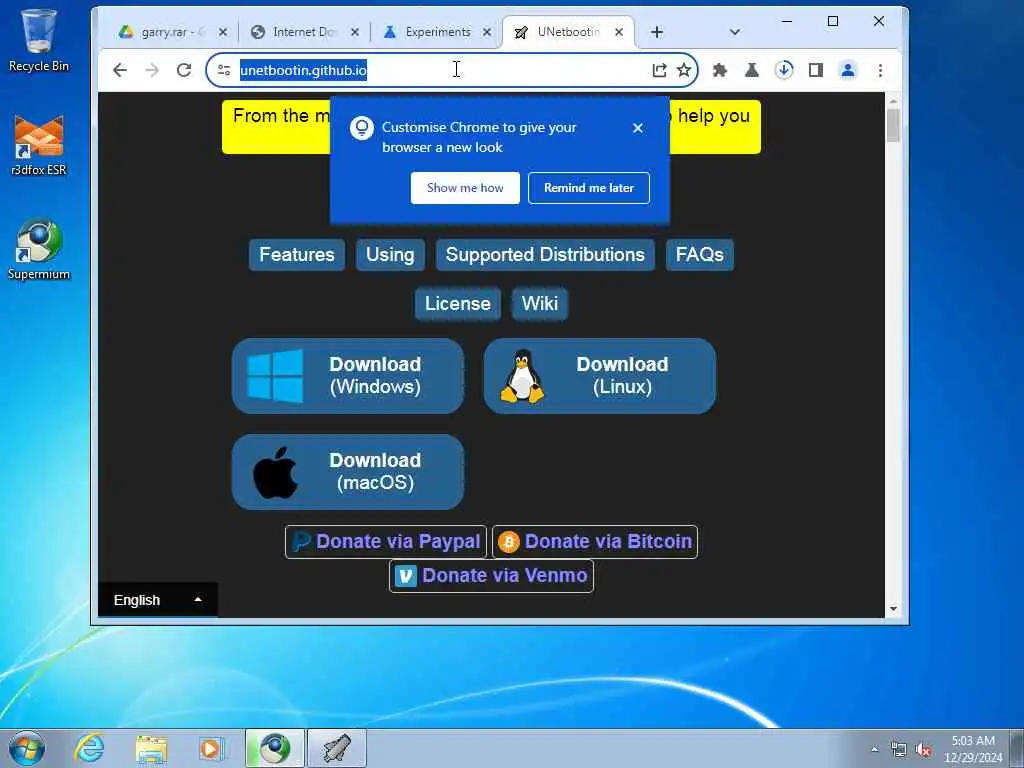This screenshot has height=768, width=1024.
Task: Click the browser Back arrow
Action: 120,70
